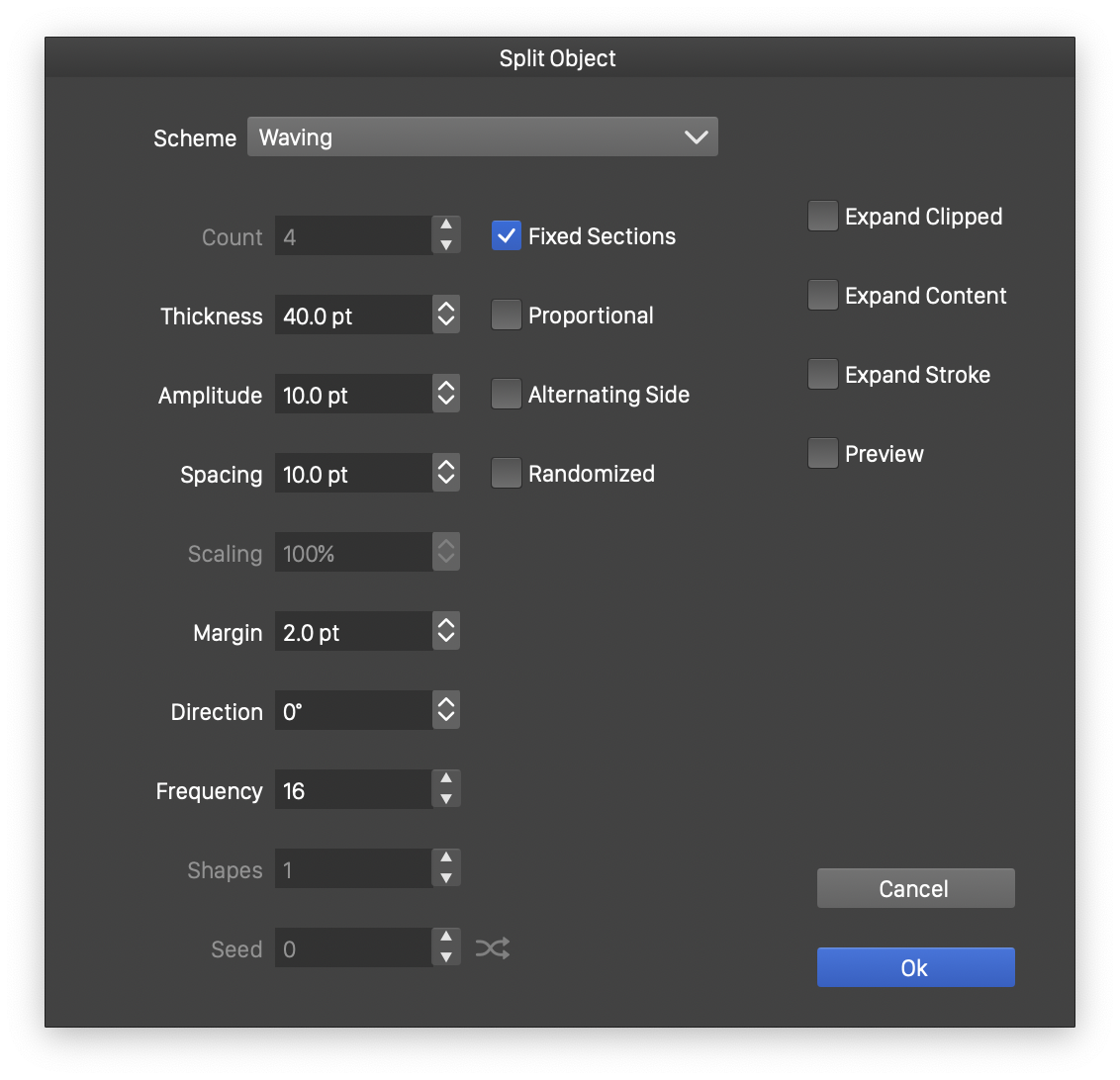Increase Frequency with the up arrow
The width and height of the screenshot is (1120, 1080).
(x=446, y=781)
